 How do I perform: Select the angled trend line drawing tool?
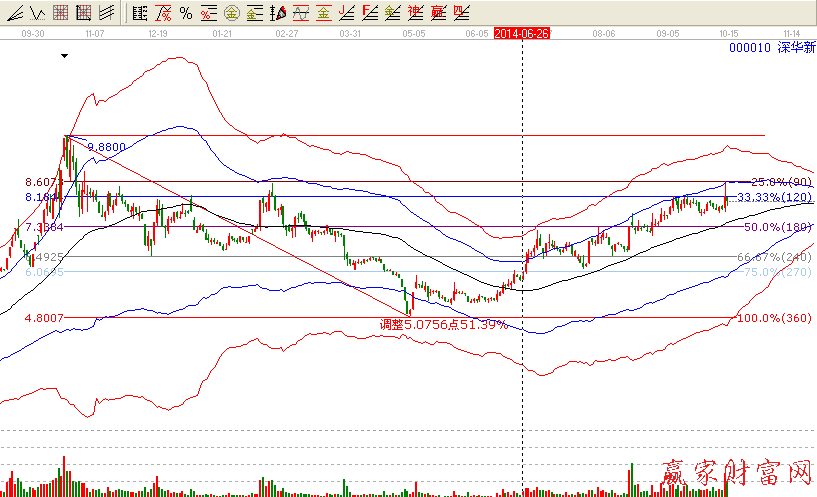[14, 13]
